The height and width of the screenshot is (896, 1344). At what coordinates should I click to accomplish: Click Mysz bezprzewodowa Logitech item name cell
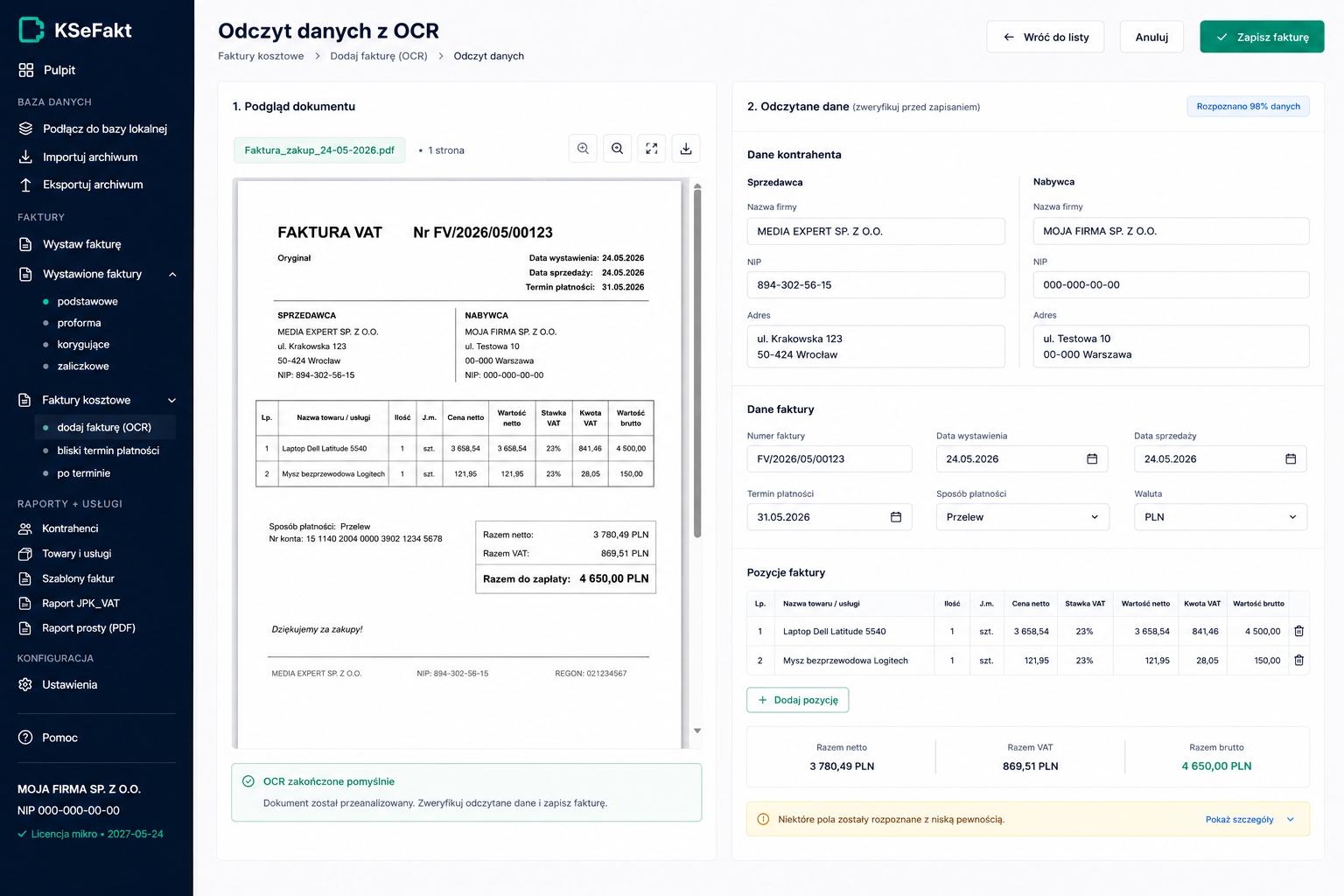point(854,661)
